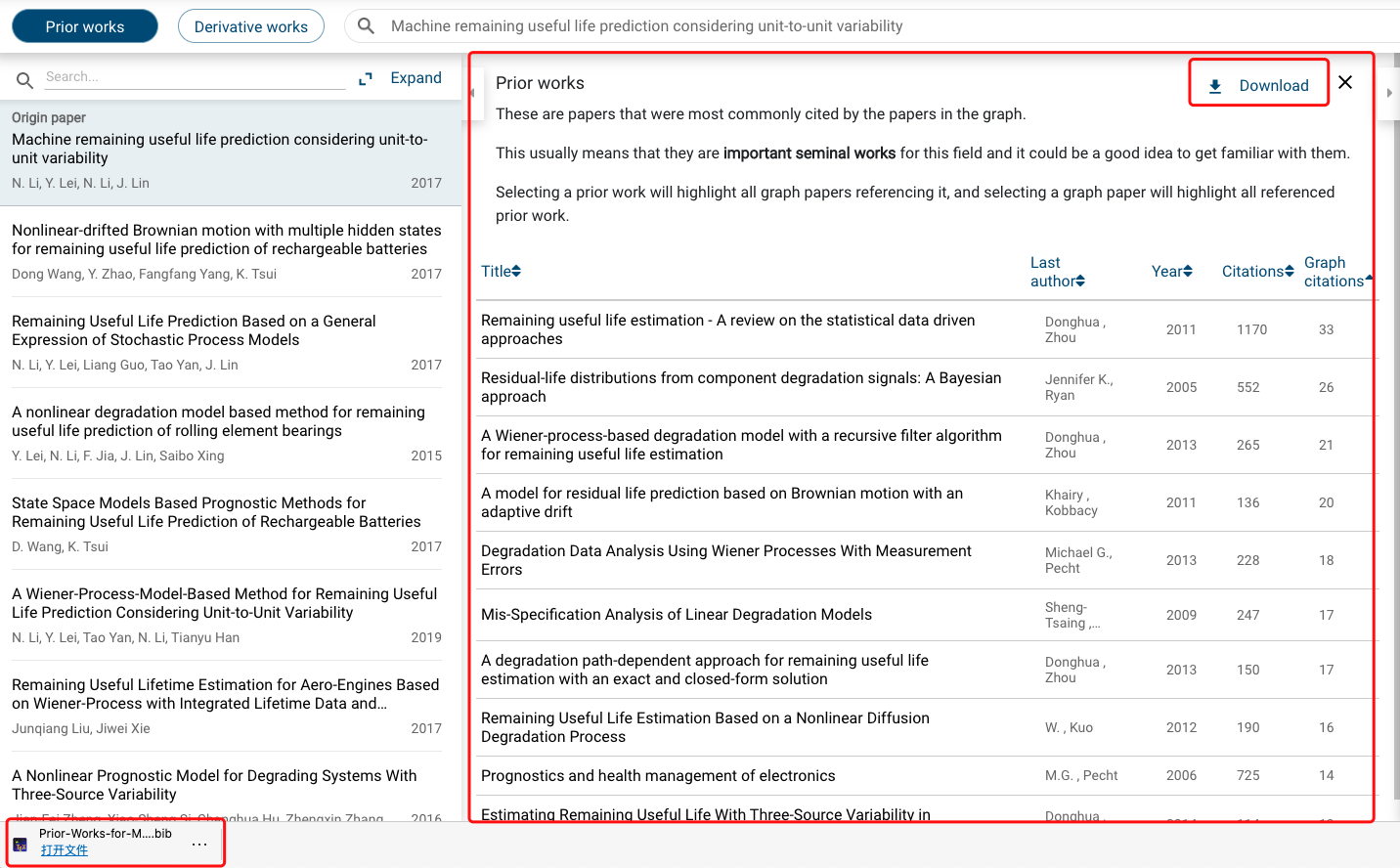Click citations value 725

point(1247,775)
